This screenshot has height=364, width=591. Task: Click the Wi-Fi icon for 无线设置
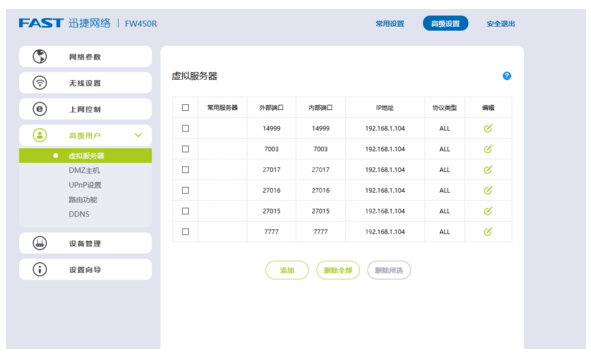pyautogui.click(x=40, y=83)
